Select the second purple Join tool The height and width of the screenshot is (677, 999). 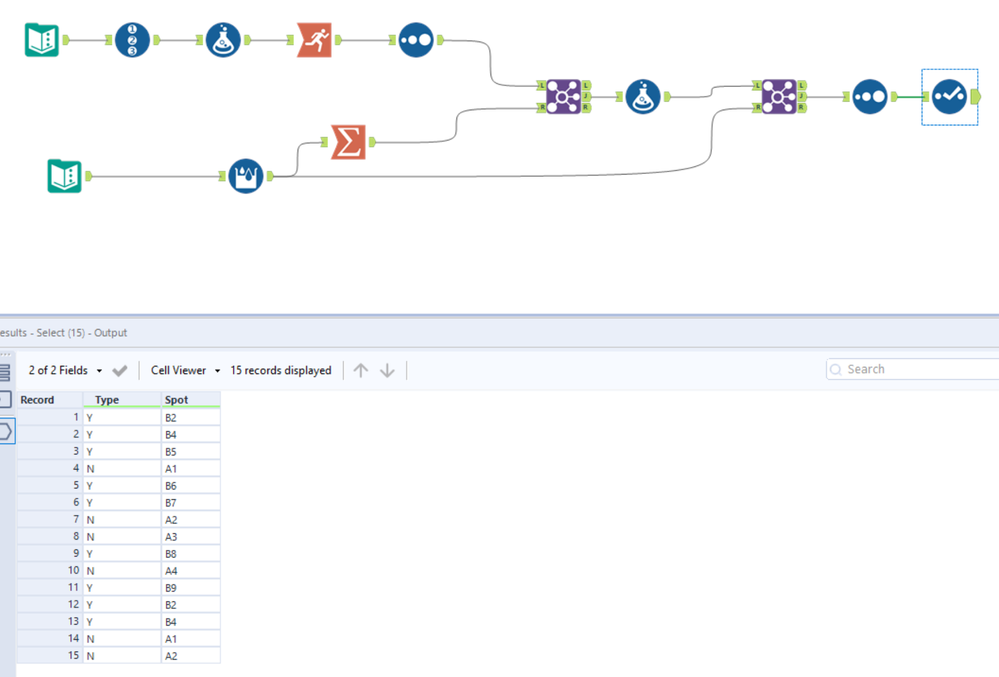[x=779, y=97]
